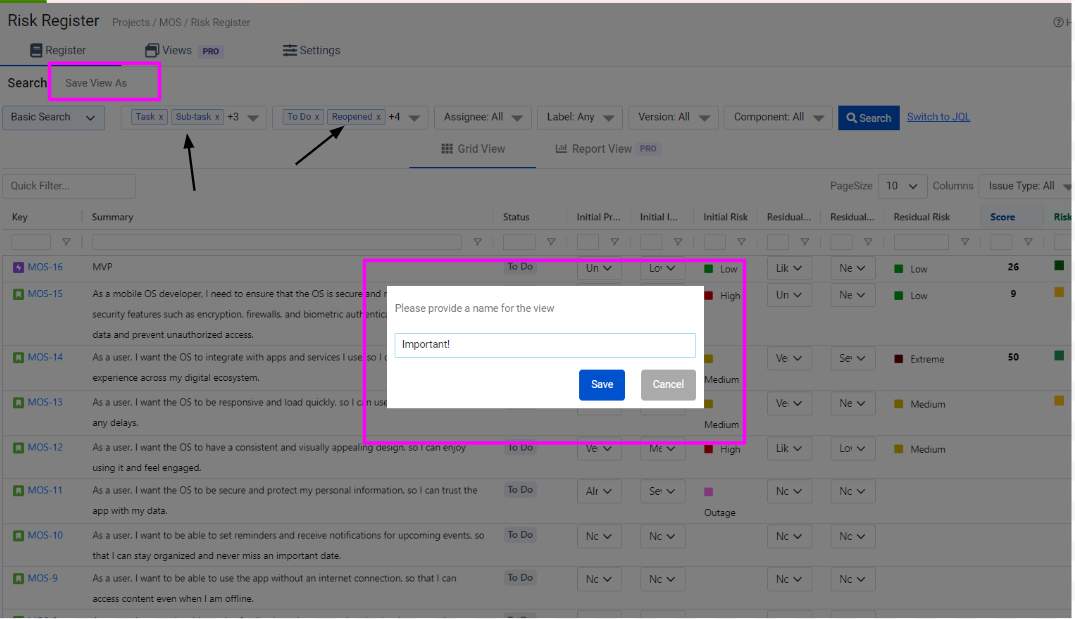Viewport: 1075px width, 619px height.
Task: Click the Report View chart icon
Action: (562, 149)
